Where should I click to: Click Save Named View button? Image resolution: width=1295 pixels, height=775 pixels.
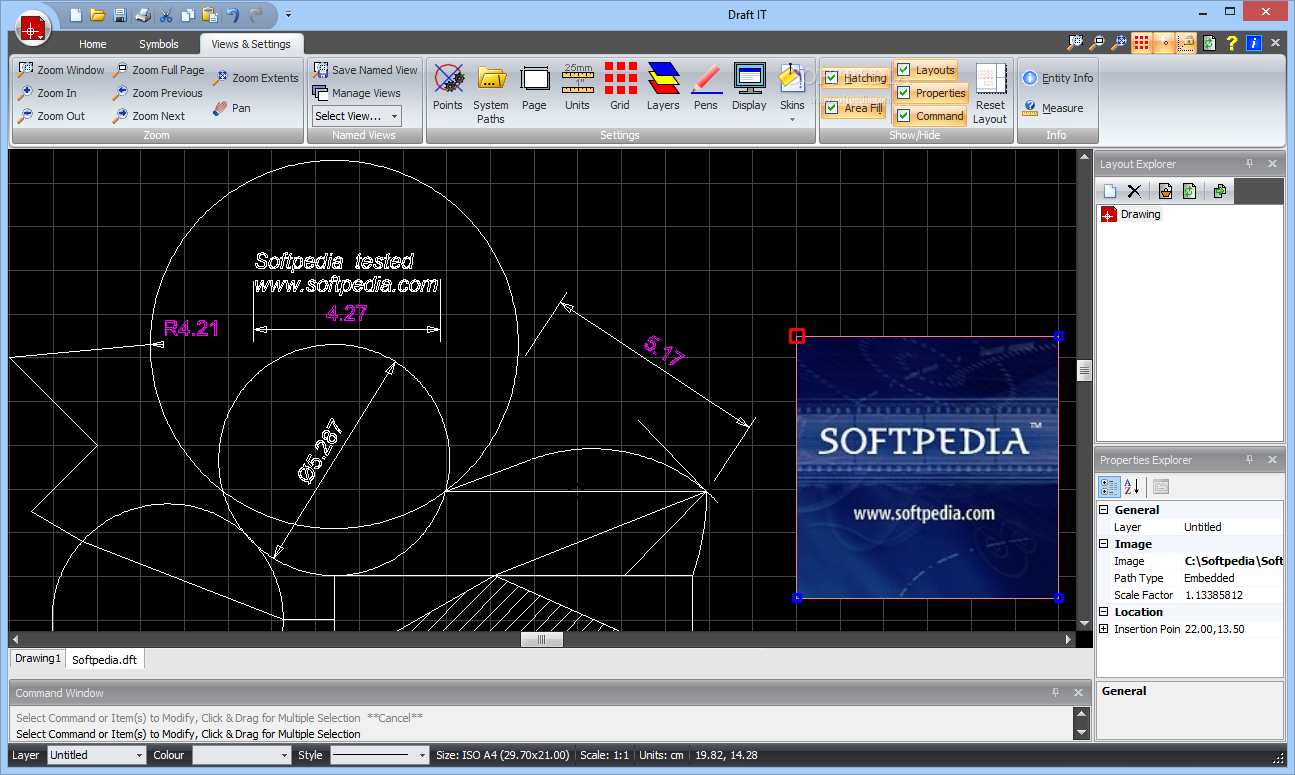coord(365,70)
